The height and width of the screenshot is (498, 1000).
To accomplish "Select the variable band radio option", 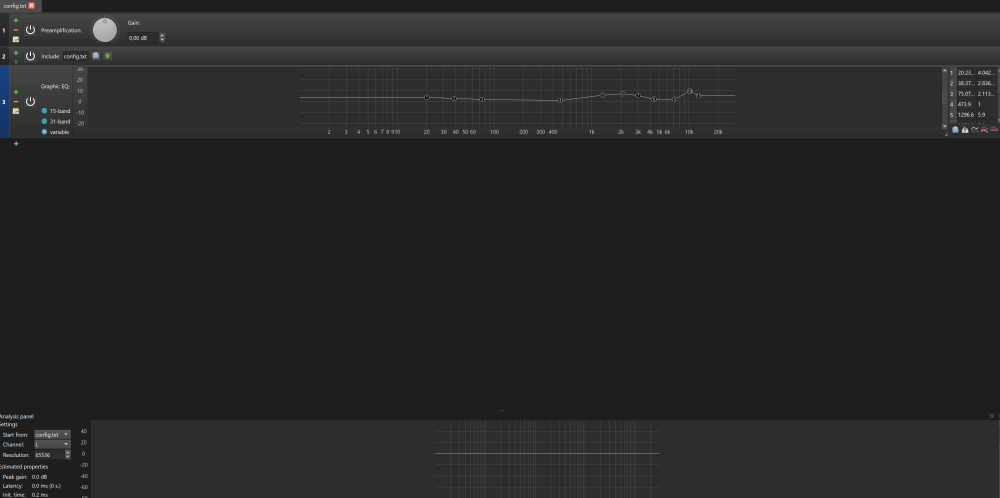I will [45, 131].
